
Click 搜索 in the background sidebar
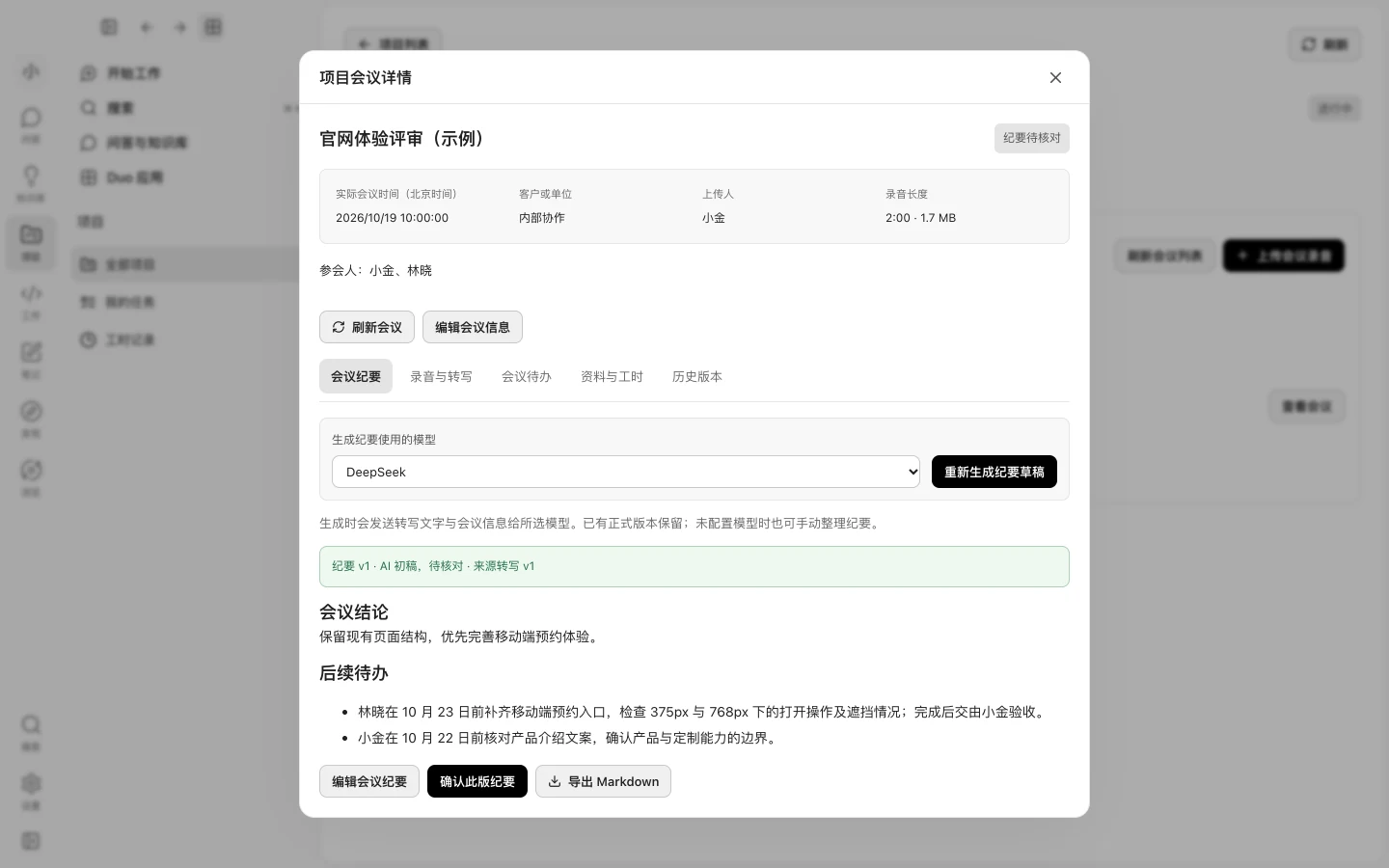121,108
